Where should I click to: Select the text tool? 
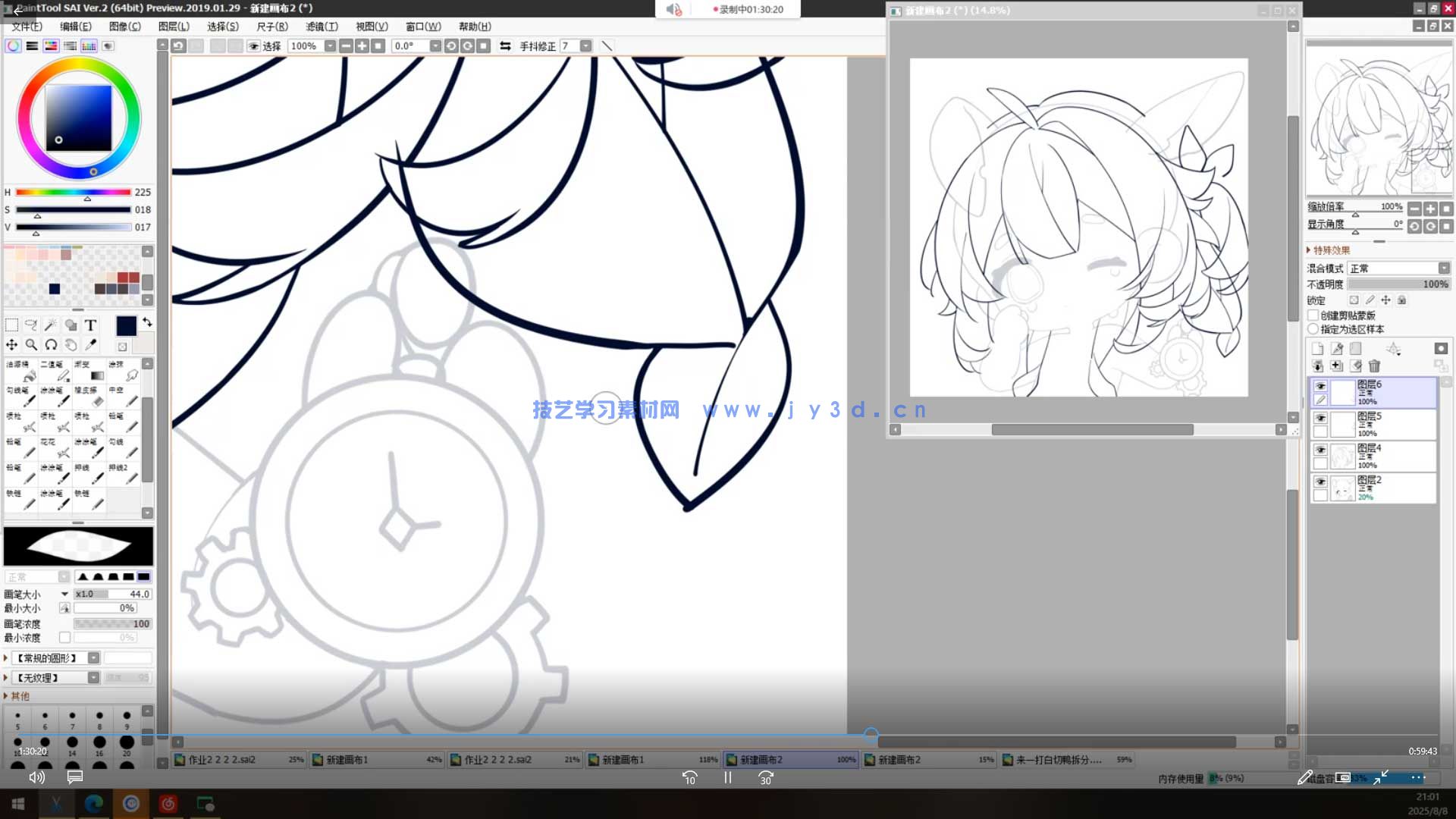pos(90,325)
